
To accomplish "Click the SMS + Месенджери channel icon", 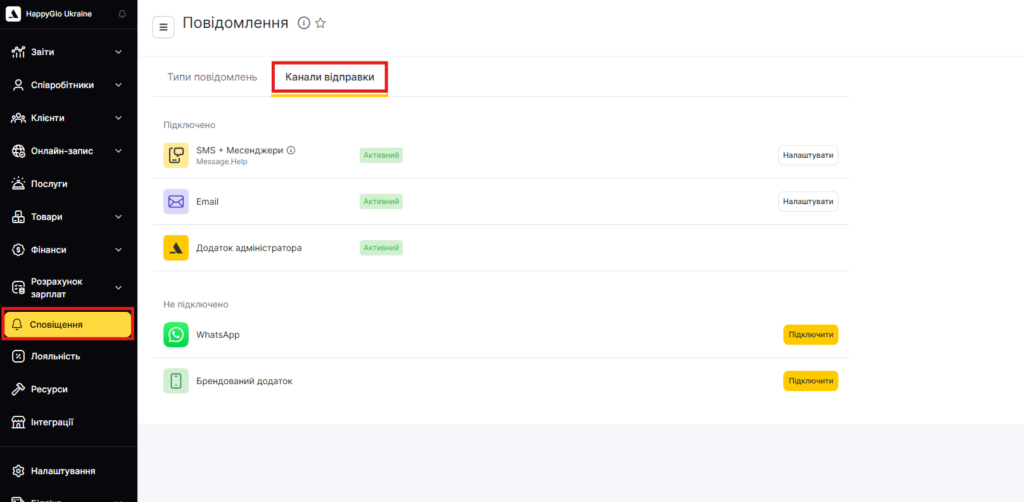I will click(x=176, y=155).
